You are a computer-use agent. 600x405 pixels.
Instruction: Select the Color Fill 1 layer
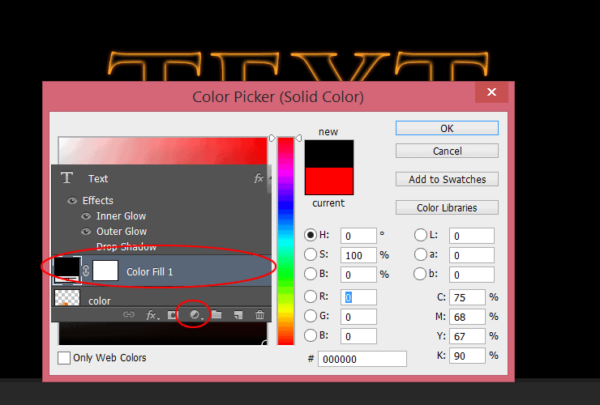tap(180, 271)
